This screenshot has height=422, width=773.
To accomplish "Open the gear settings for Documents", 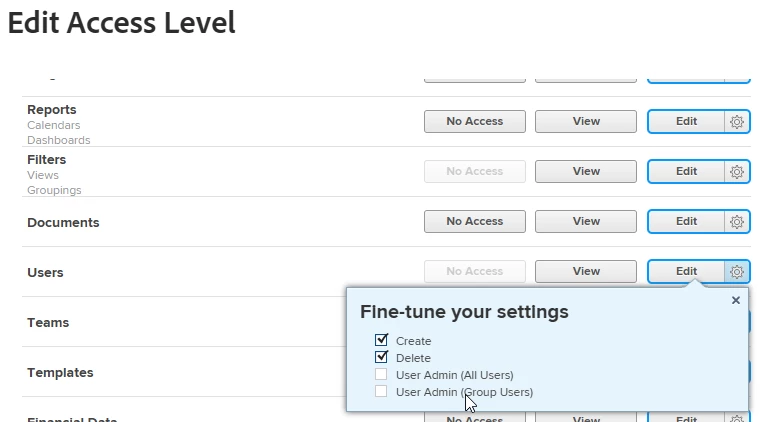I will (x=737, y=222).
